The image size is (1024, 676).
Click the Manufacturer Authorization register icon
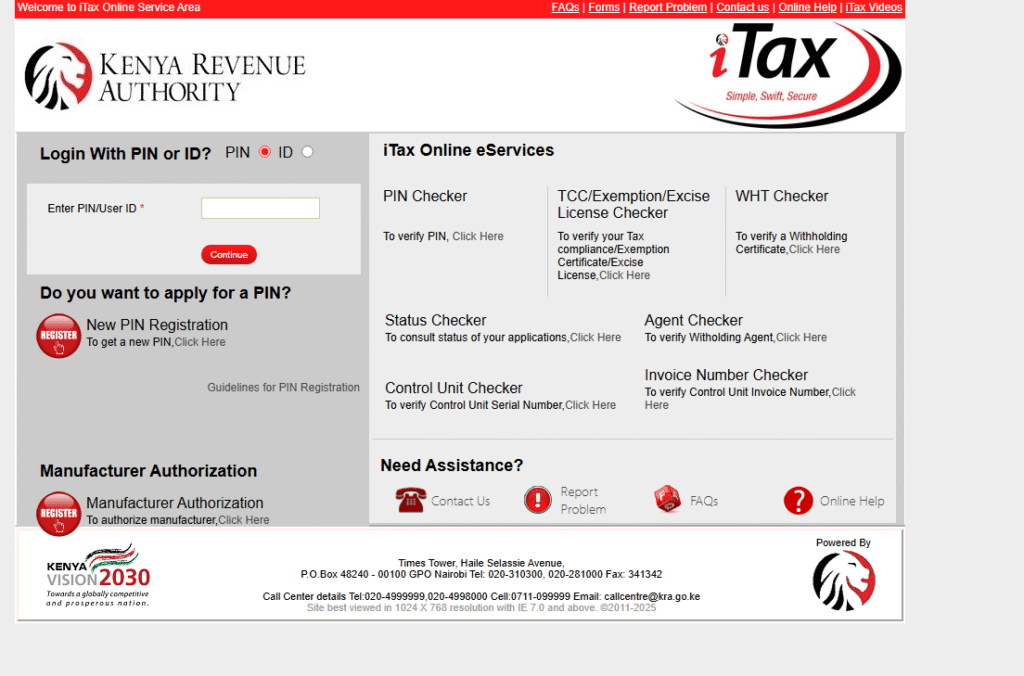pos(58,513)
